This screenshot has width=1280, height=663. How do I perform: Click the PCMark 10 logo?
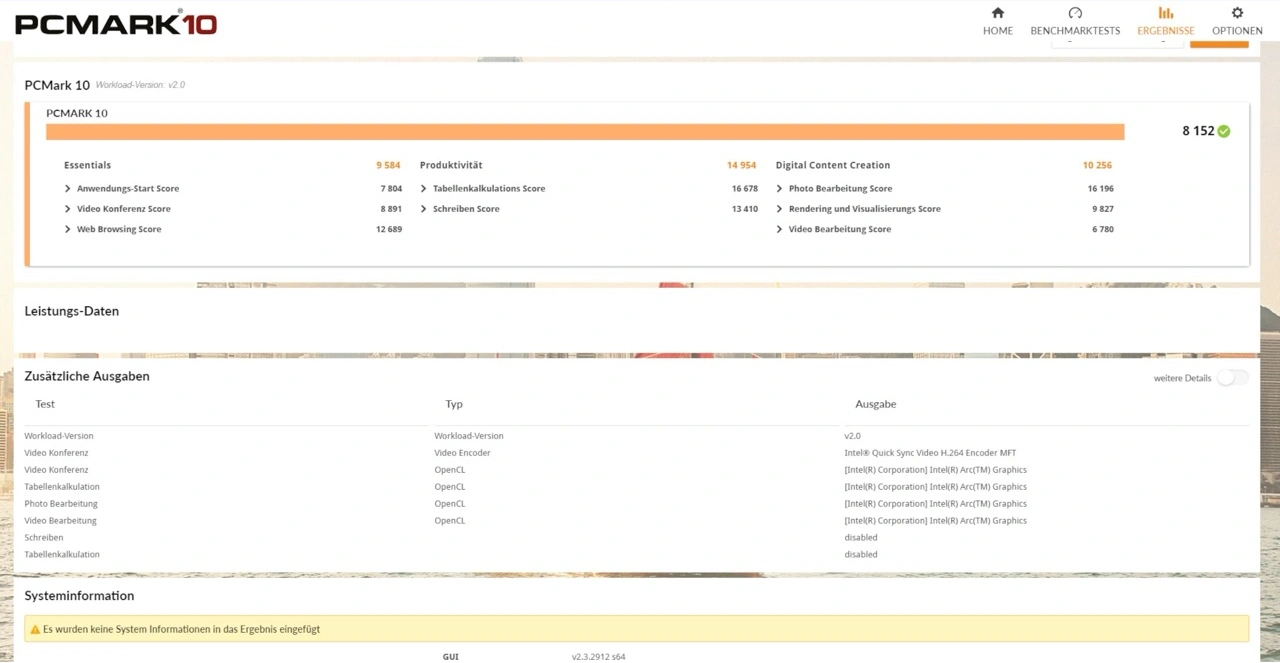[116, 23]
